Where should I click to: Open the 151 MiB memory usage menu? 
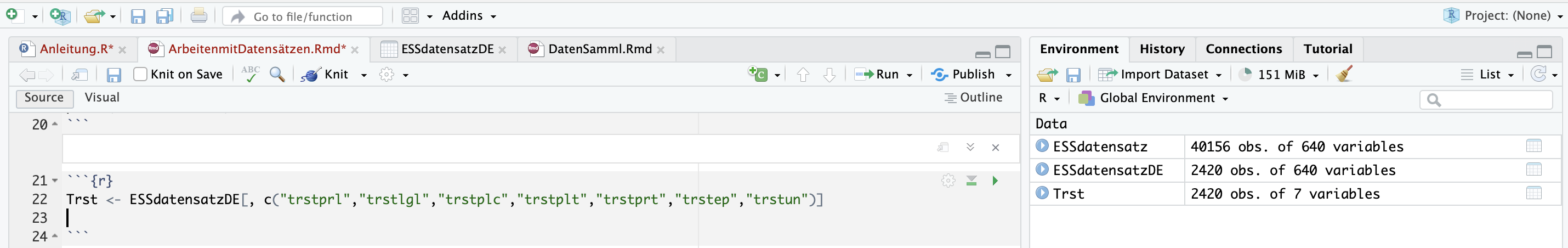point(1279,74)
